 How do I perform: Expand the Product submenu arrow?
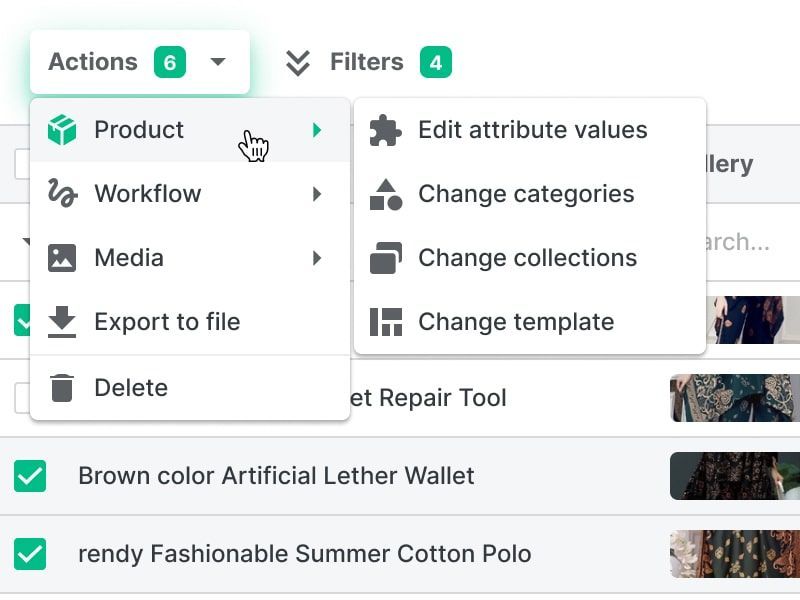tap(317, 130)
